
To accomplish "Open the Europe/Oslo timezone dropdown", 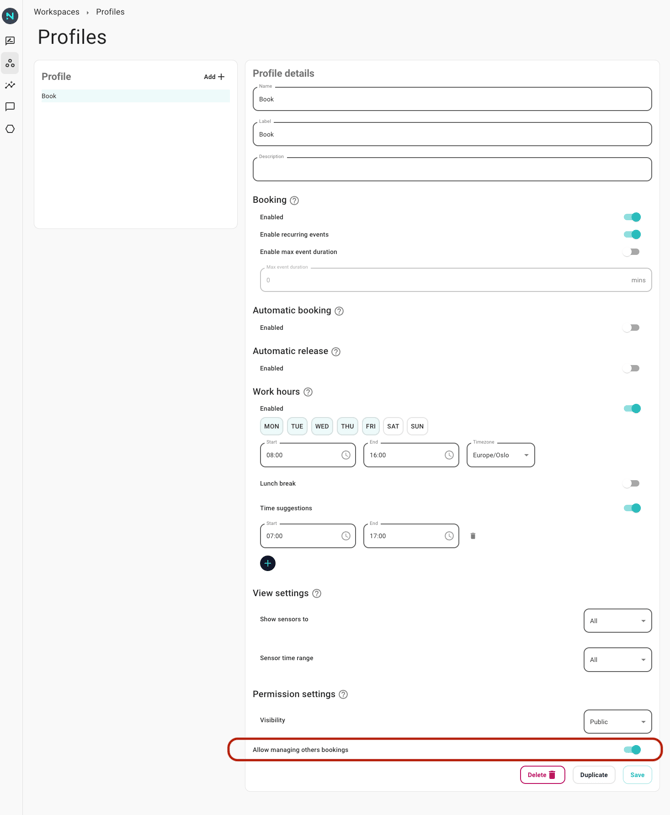I will 501,455.
